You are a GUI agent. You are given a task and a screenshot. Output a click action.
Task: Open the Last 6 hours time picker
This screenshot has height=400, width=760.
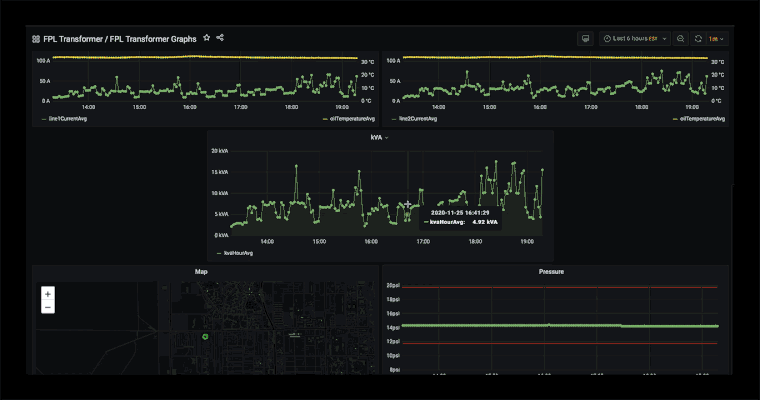pyautogui.click(x=635, y=39)
